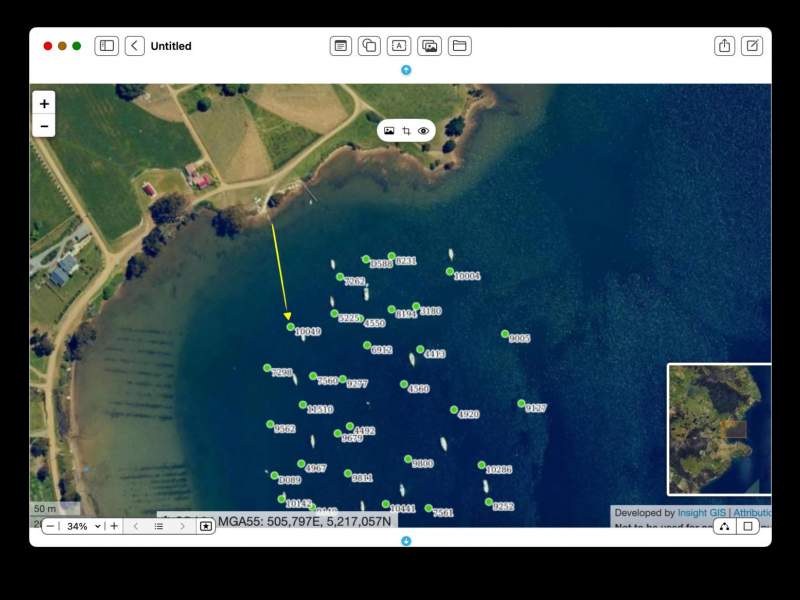Select mooring marker 9005
Viewport: 800px width, 600px height.
[505, 334]
